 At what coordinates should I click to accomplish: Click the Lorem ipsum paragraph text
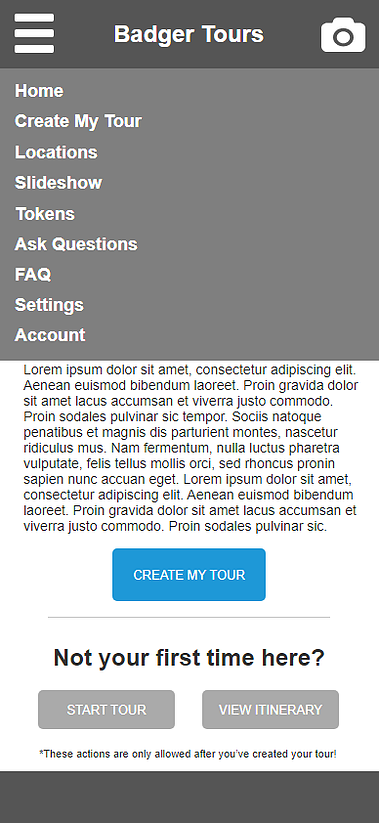tap(190, 448)
